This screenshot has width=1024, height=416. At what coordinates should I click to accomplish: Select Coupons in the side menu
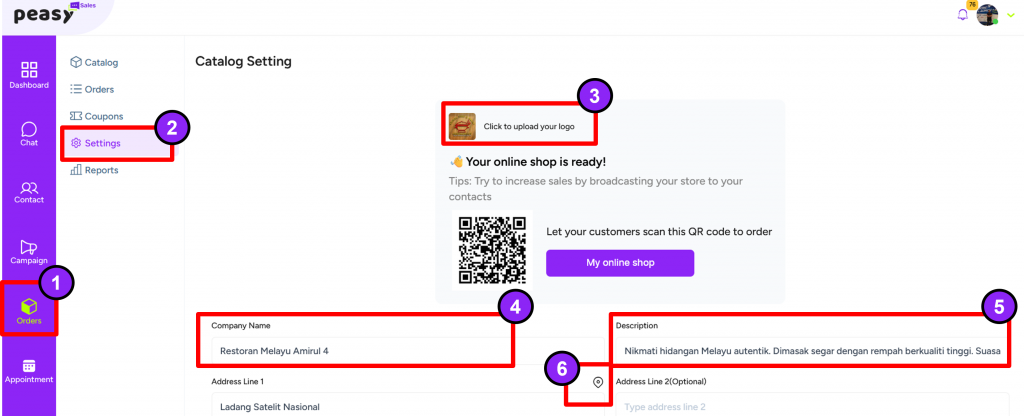coord(97,116)
